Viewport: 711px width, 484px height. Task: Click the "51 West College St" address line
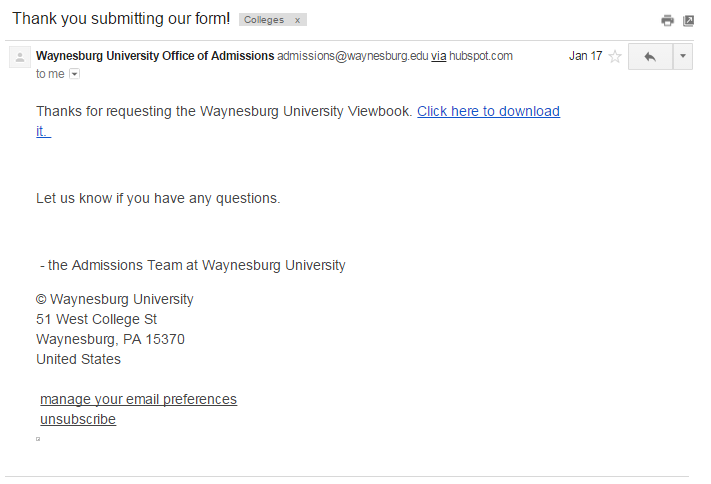pyautogui.click(x=96, y=319)
